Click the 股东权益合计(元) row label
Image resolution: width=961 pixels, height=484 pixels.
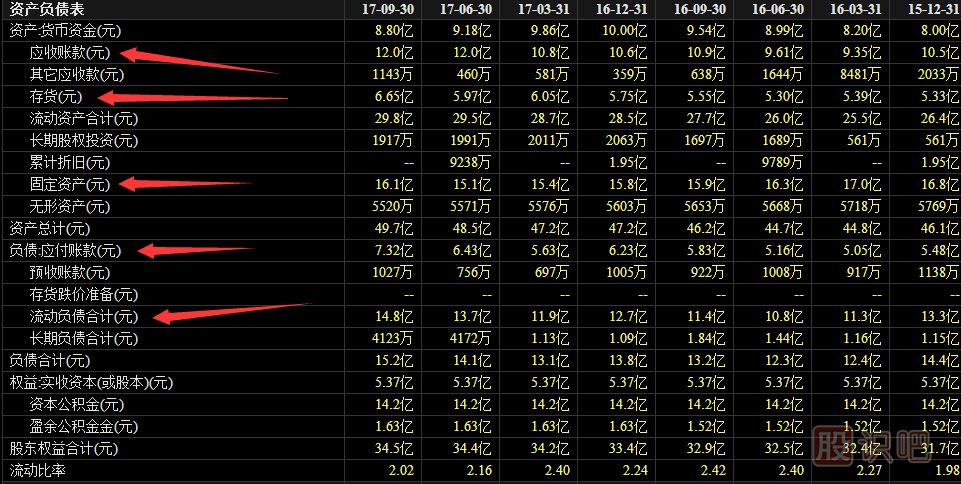pyautogui.click(x=63, y=448)
